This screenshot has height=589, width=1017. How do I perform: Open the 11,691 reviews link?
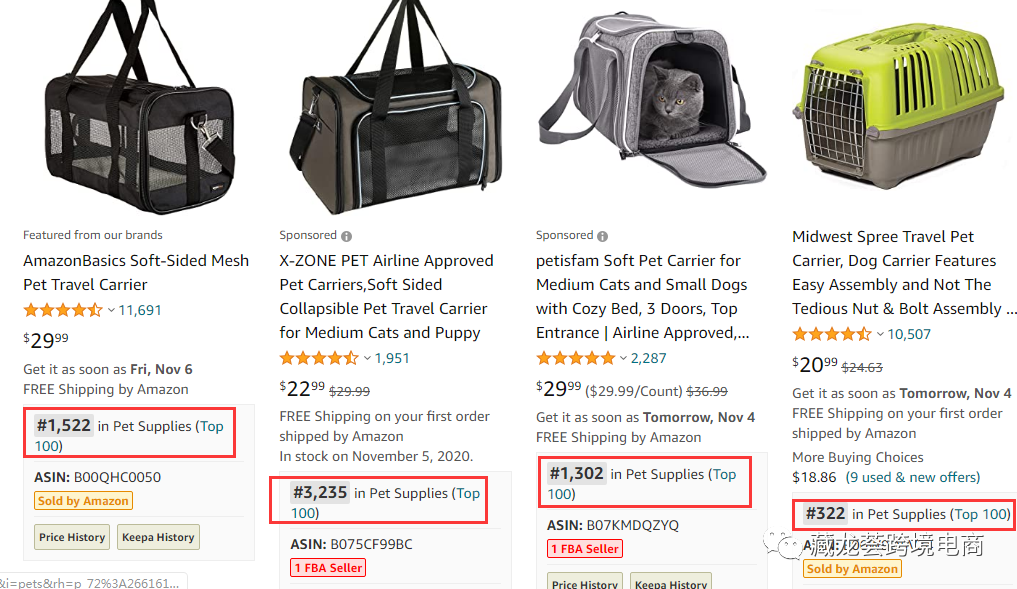(140, 310)
